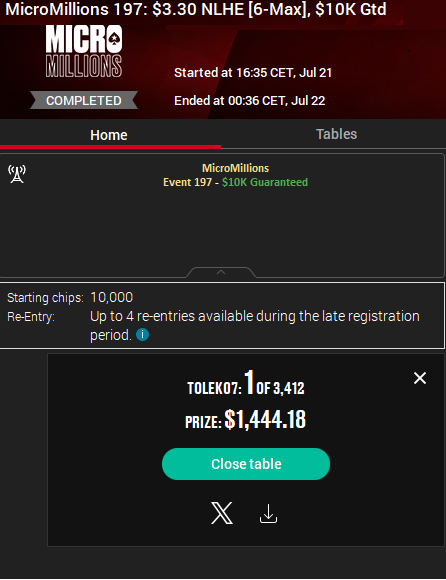Dismiss the result popup with X
Image resolution: width=446 pixels, height=580 pixels.
tap(420, 378)
